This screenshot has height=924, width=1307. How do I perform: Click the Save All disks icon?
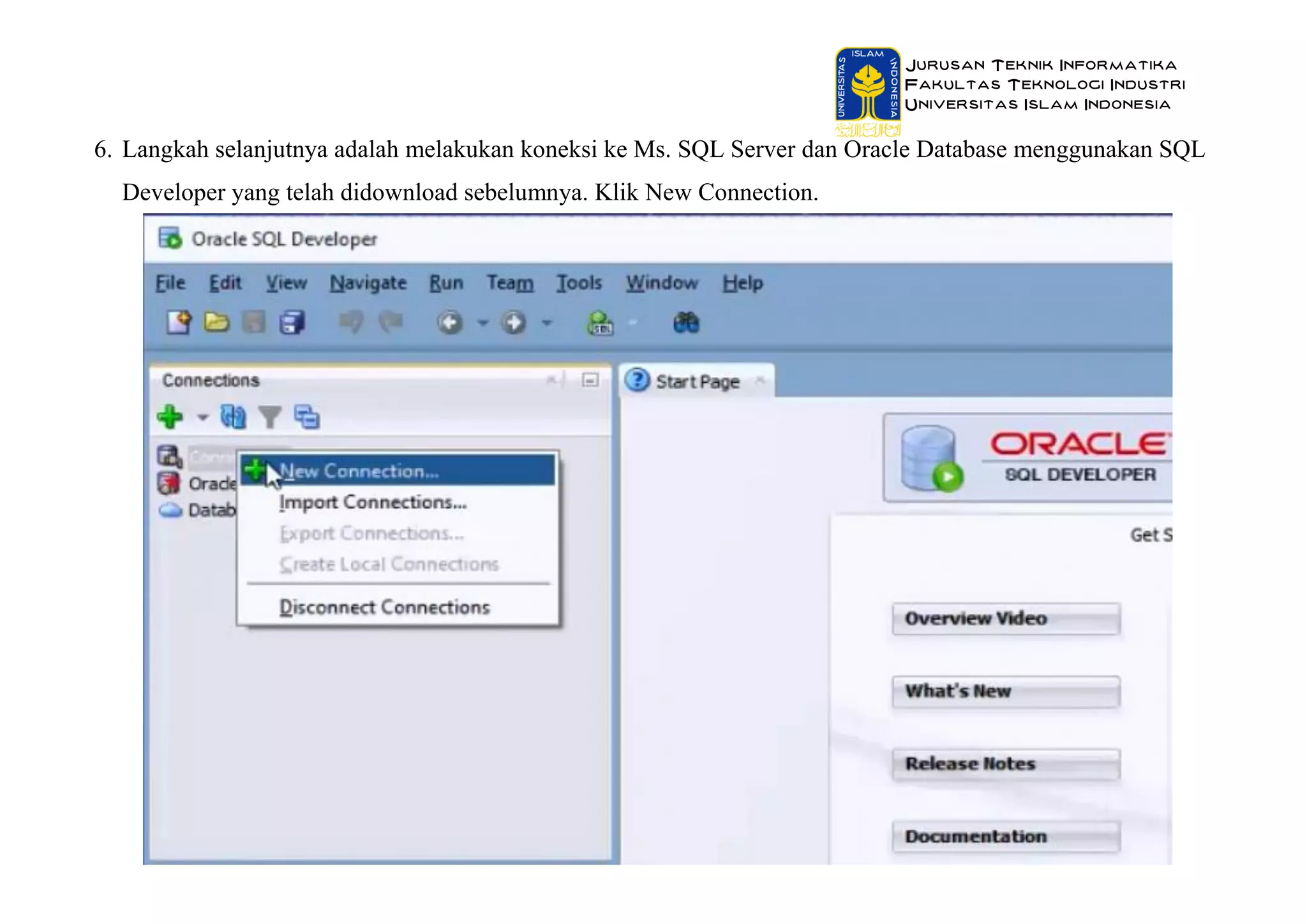292,322
